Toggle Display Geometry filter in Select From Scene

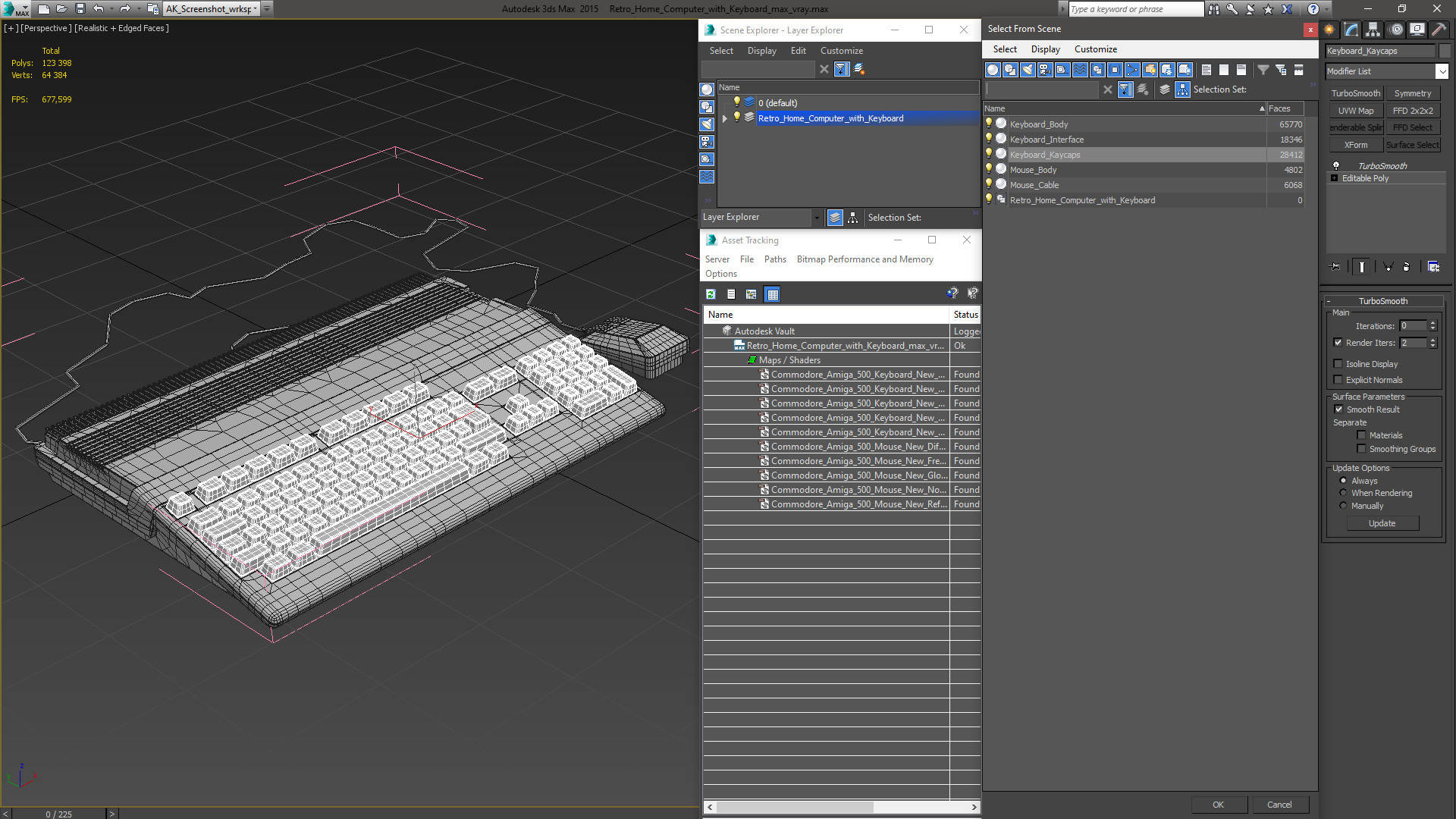pyautogui.click(x=993, y=70)
